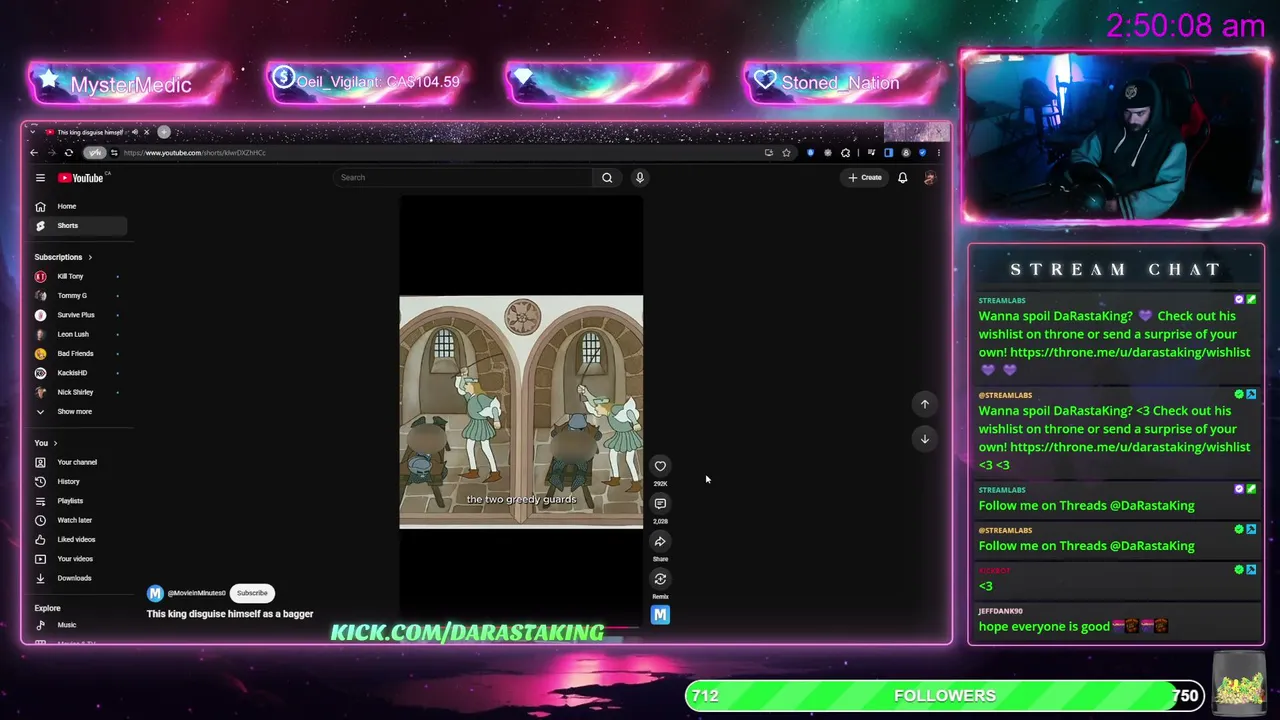Expand the You section header

point(46,443)
